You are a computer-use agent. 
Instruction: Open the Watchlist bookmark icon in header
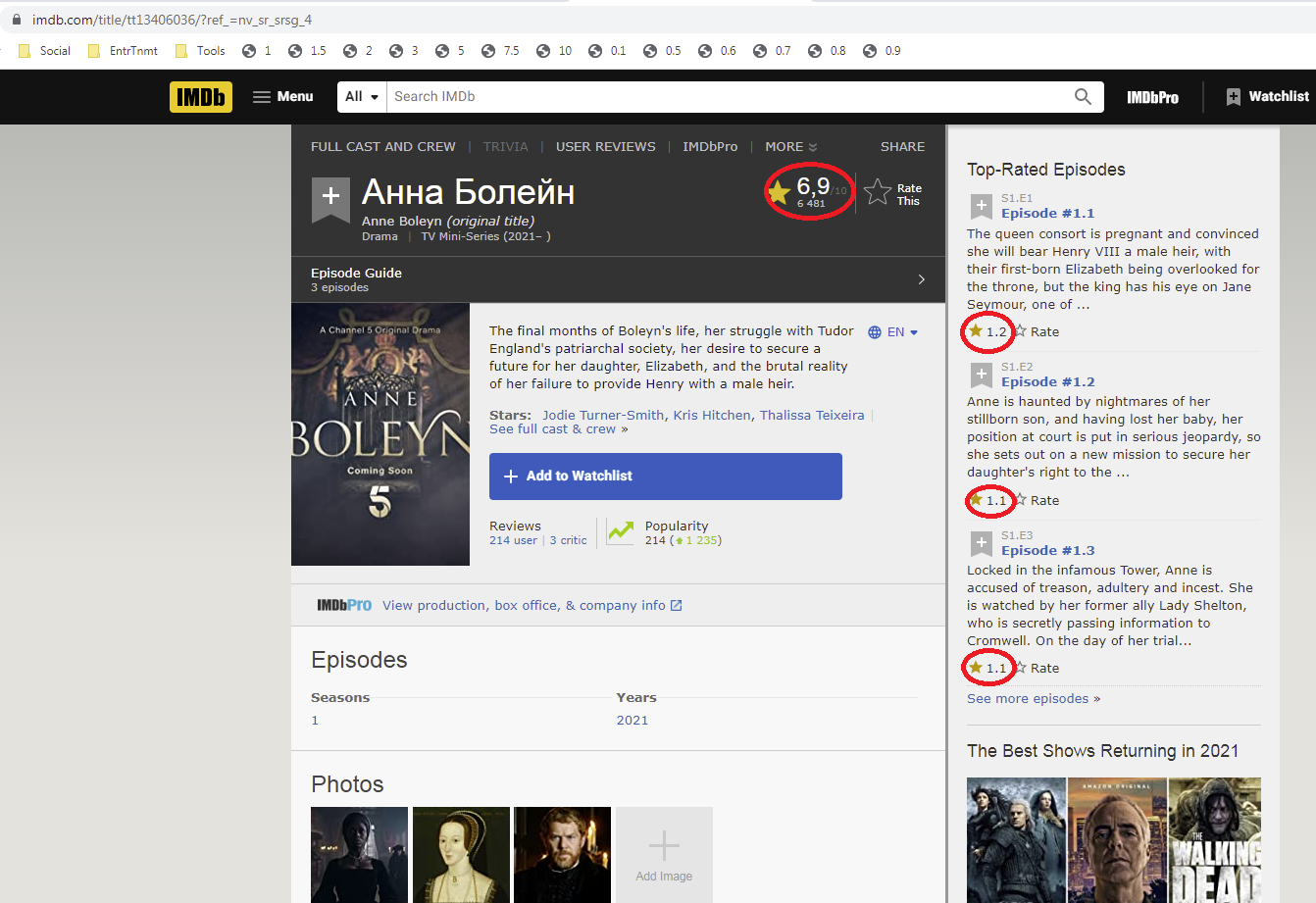click(1233, 96)
